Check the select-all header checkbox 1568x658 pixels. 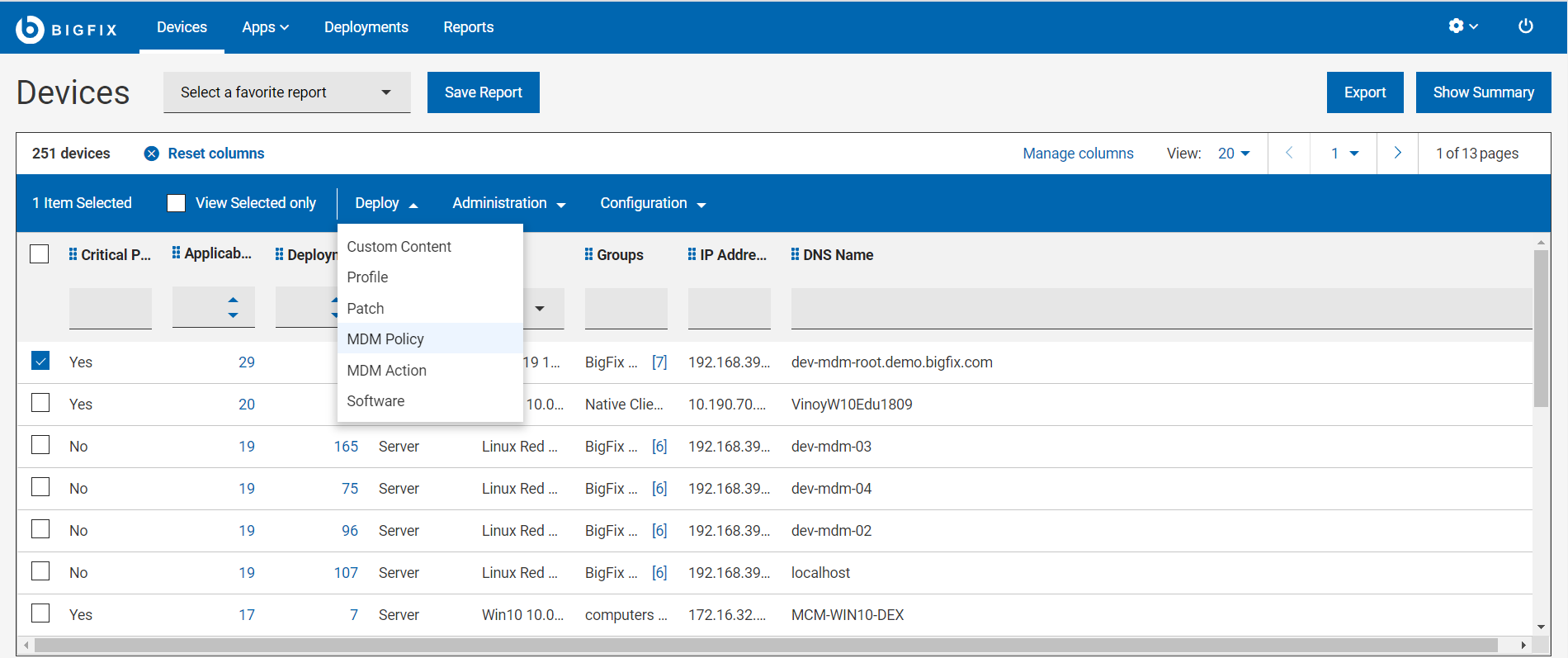[40, 254]
